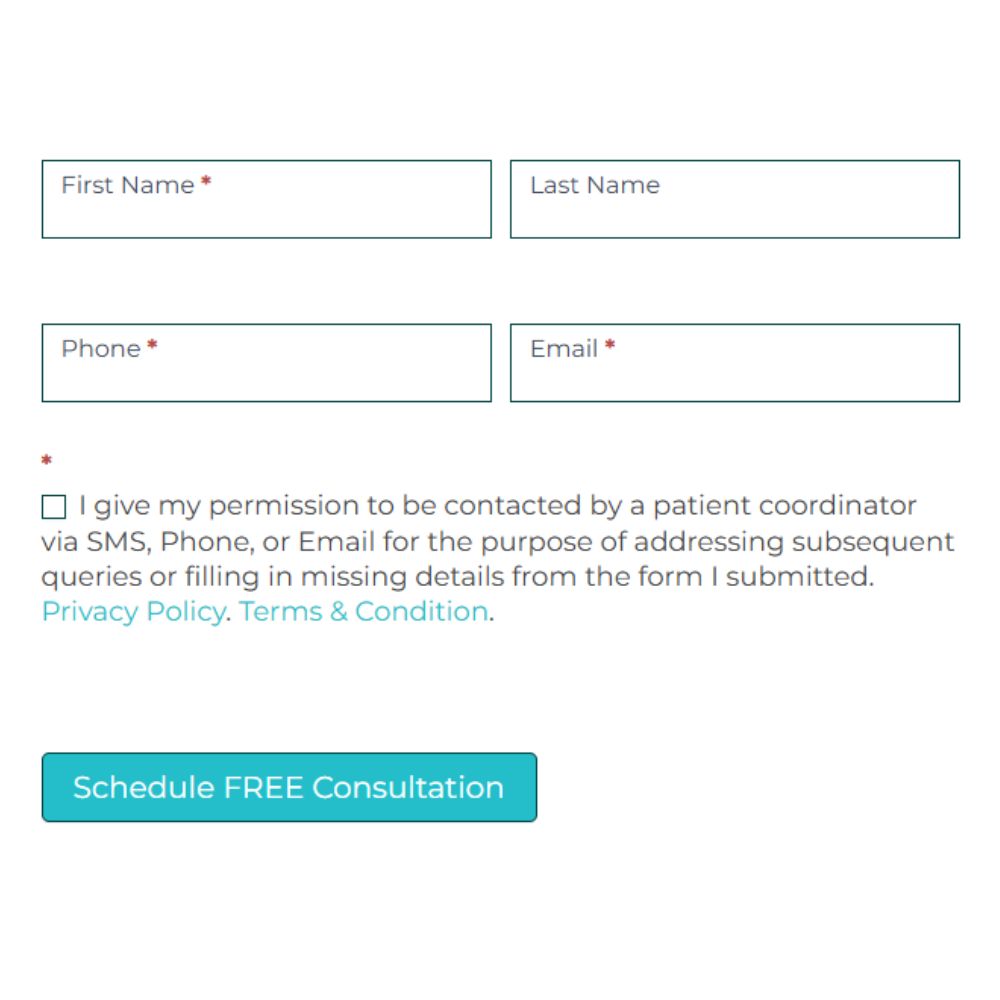
Task: Click the red asterisk beside Phone
Action: tap(152, 348)
